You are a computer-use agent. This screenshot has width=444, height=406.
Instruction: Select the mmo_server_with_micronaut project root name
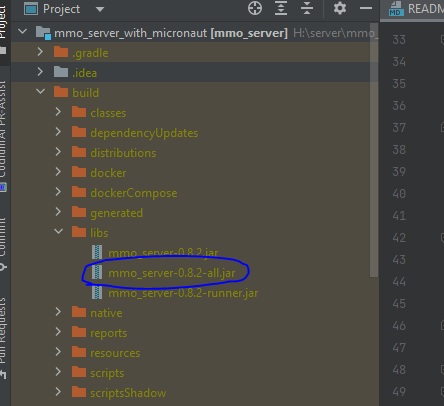[x=130, y=33]
